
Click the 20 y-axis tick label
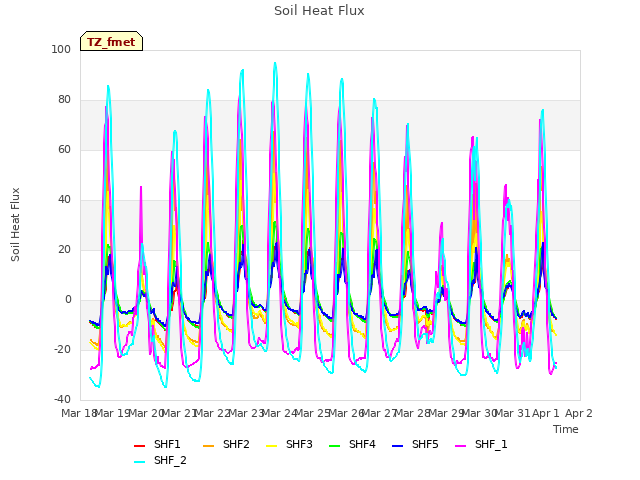[x=64, y=249]
